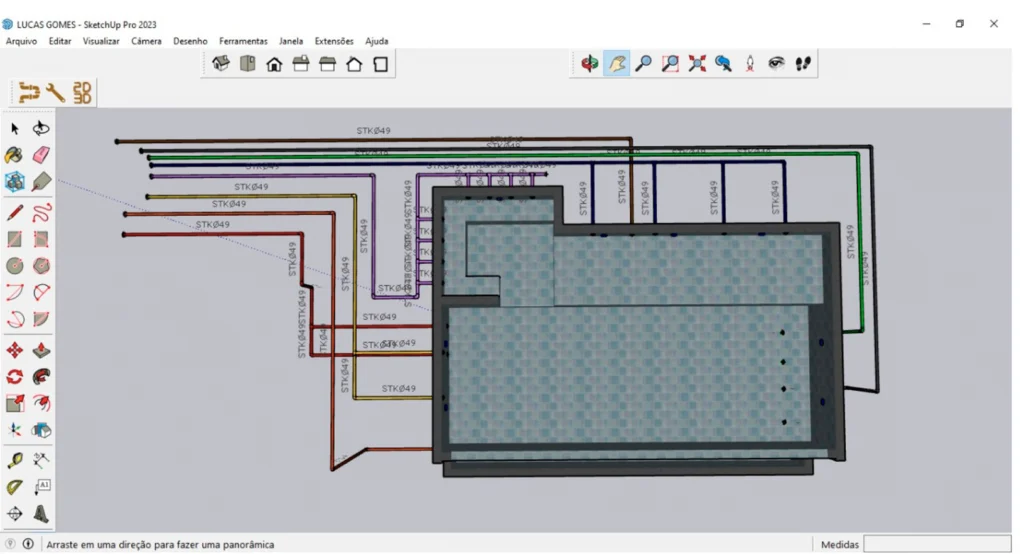
Task: Select the Line pencil tool
Action: 15,212
